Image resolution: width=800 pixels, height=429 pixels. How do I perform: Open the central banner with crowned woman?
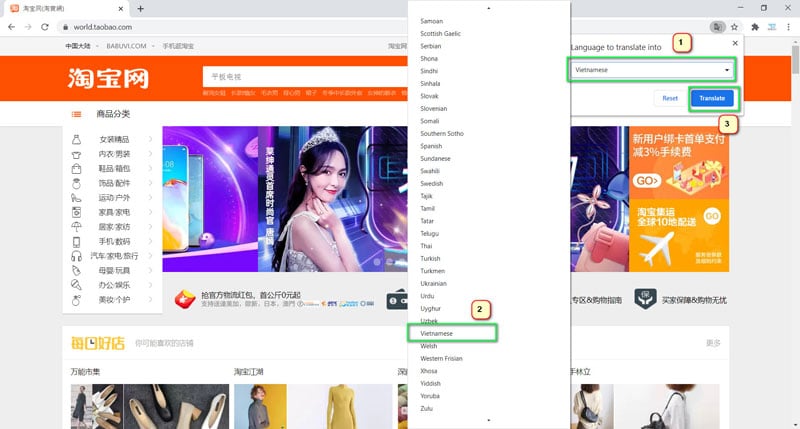pos(332,199)
